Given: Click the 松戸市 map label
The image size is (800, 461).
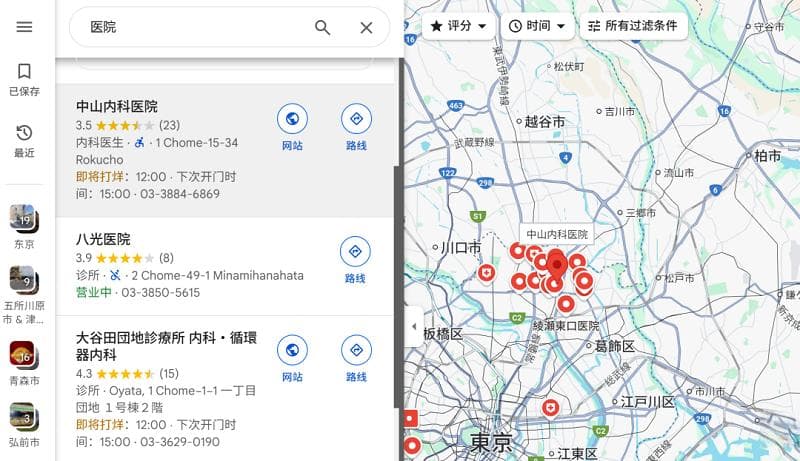Looking at the screenshot, I should 679,278.
